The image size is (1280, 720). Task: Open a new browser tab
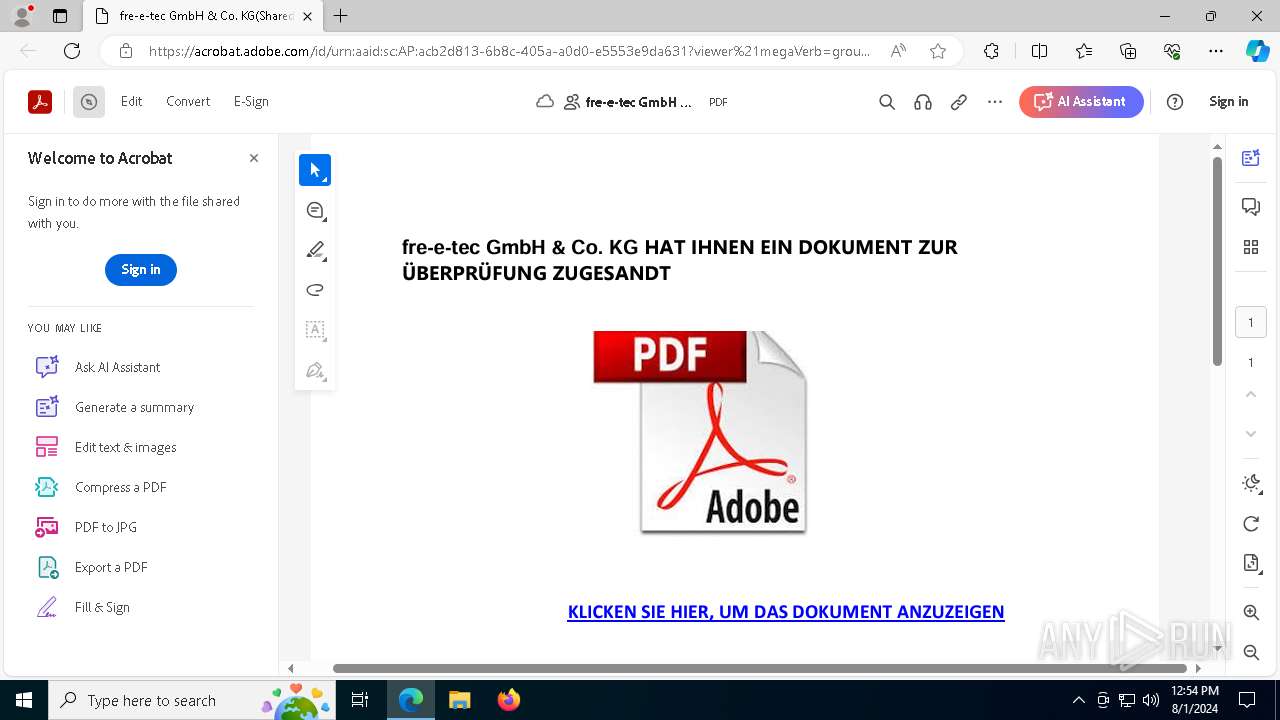point(341,16)
